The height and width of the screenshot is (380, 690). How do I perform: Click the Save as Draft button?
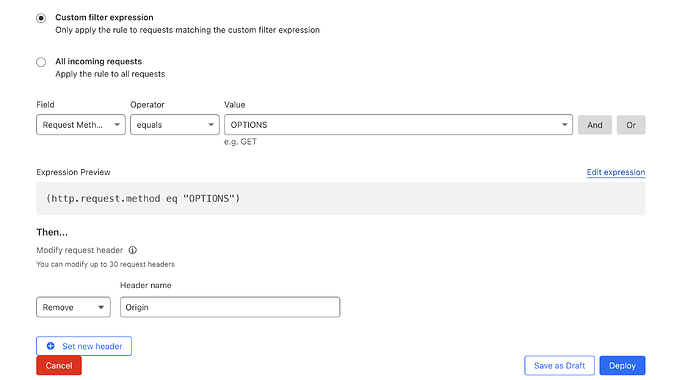point(559,365)
